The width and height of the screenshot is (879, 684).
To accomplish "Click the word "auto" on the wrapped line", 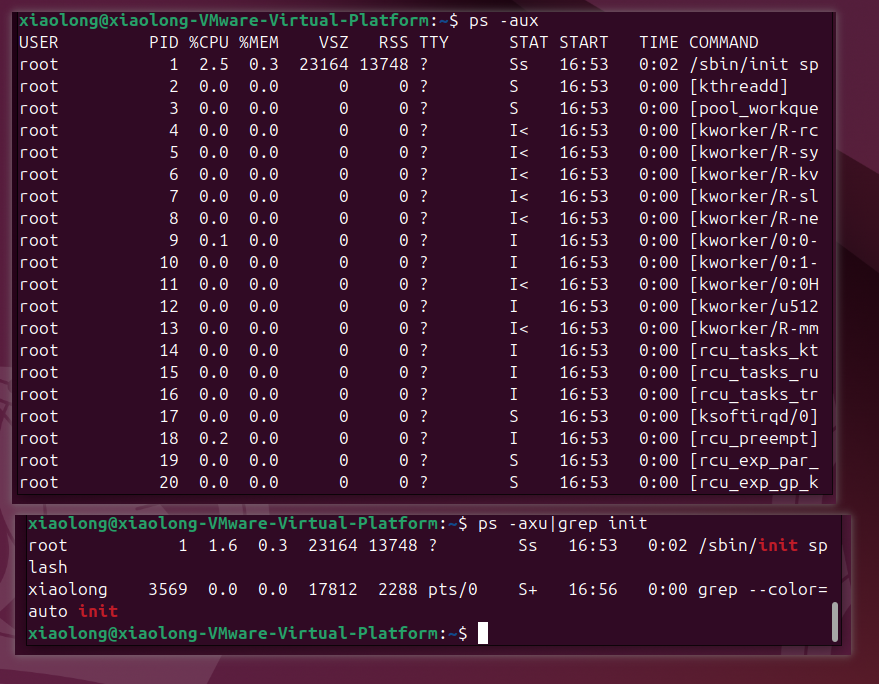I will pos(48,611).
